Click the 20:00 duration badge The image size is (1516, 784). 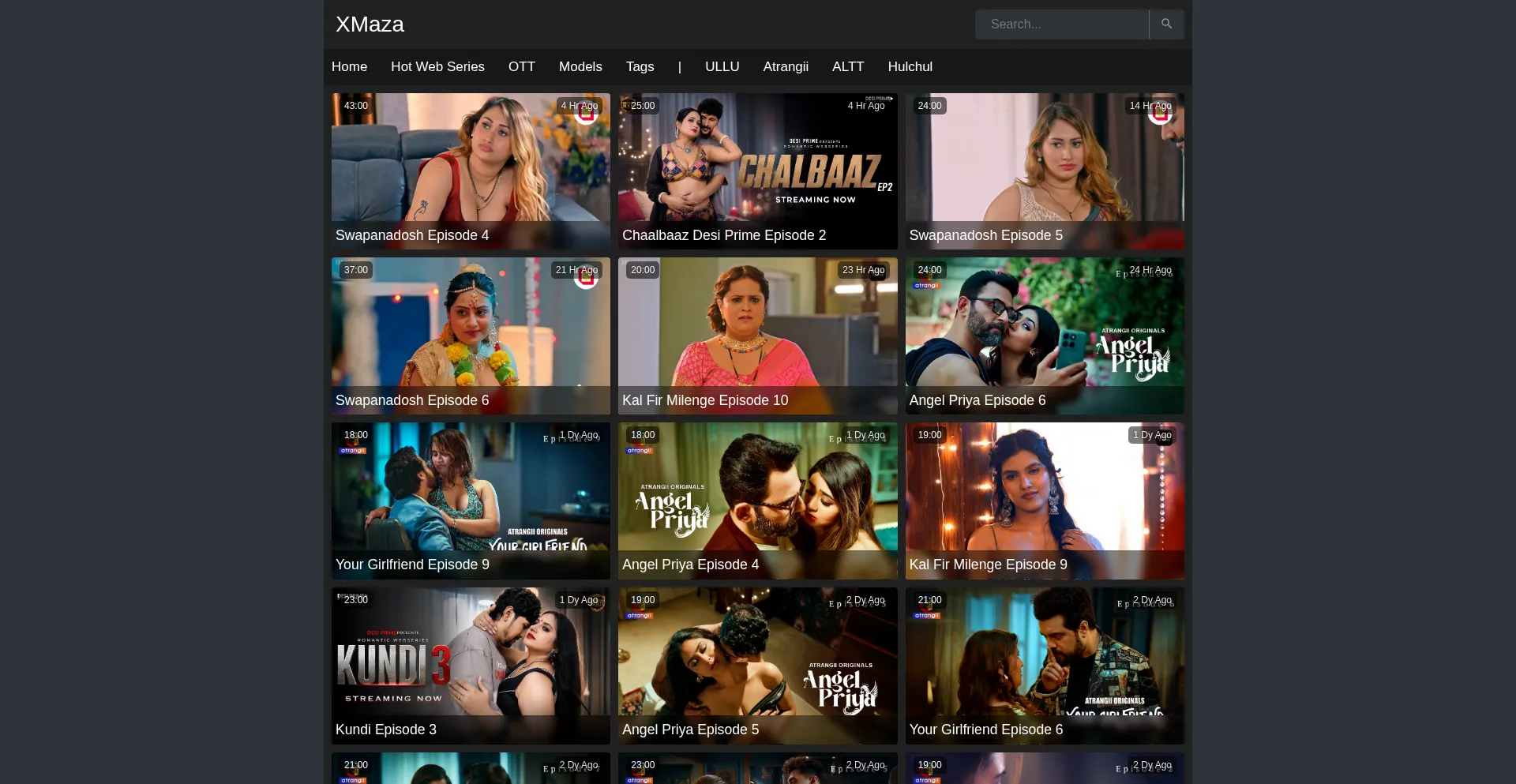(x=643, y=270)
